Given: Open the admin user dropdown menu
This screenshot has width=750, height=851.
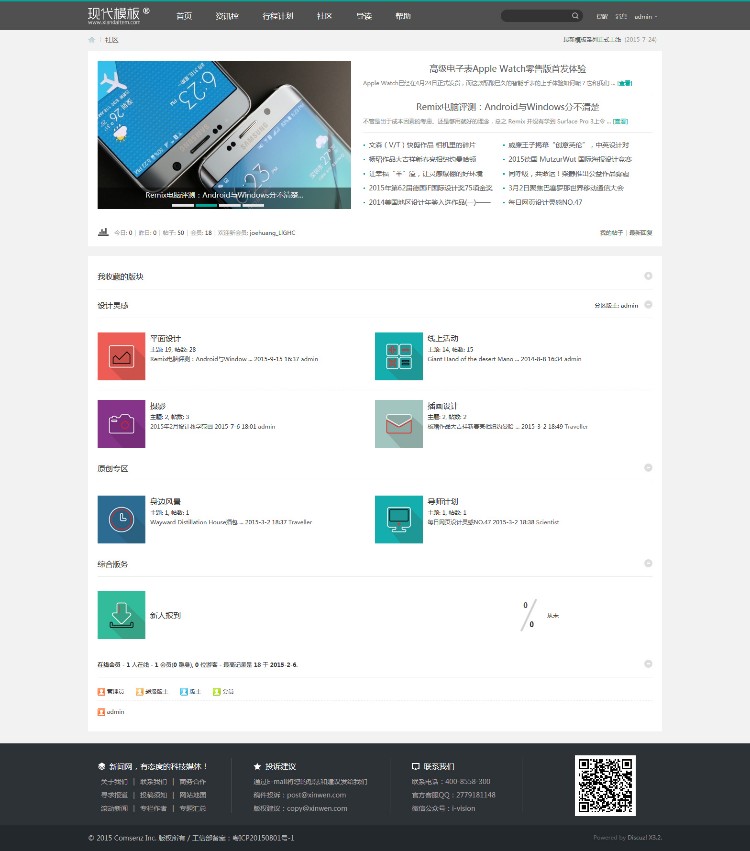Looking at the screenshot, I should [x=646, y=17].
